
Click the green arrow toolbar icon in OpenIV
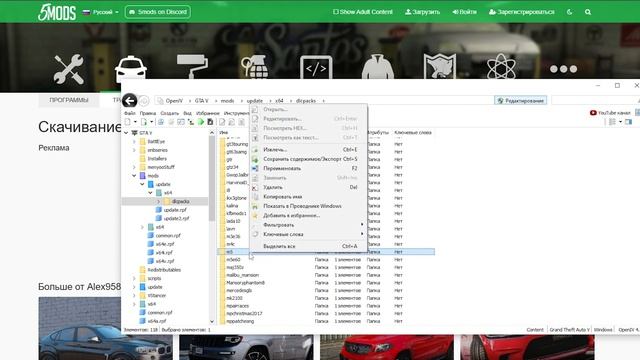(200, 122)
